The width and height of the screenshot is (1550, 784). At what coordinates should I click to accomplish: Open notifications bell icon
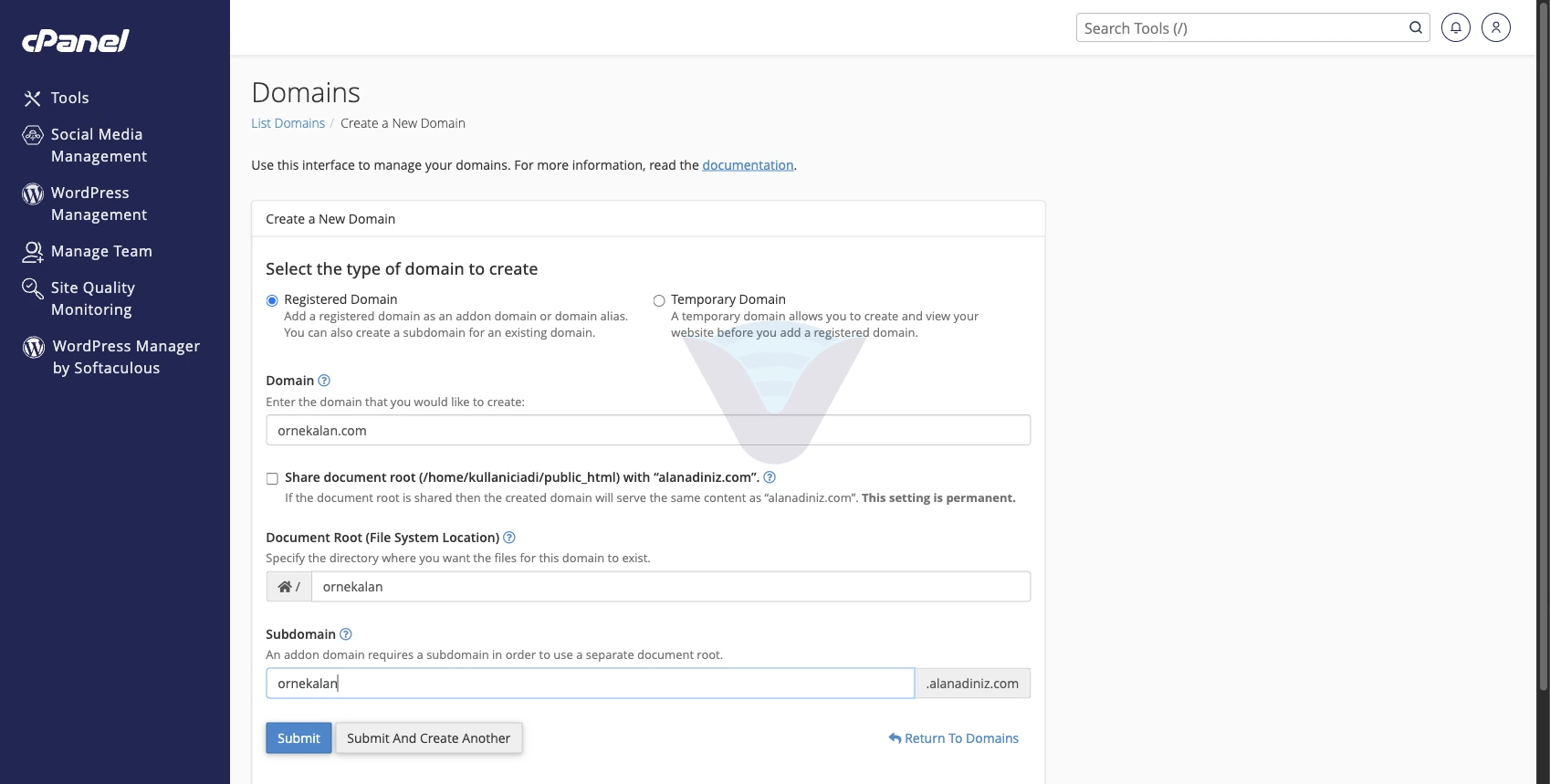tap(1456, 27)
